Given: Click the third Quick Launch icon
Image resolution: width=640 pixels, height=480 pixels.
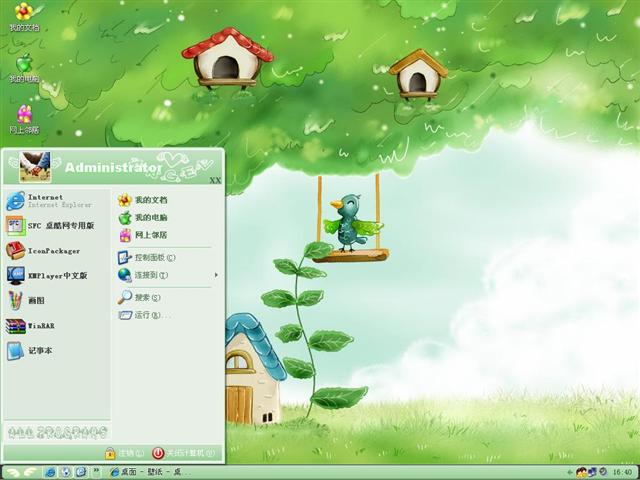Looking at the screenshot, I should [x=81, y=472].
